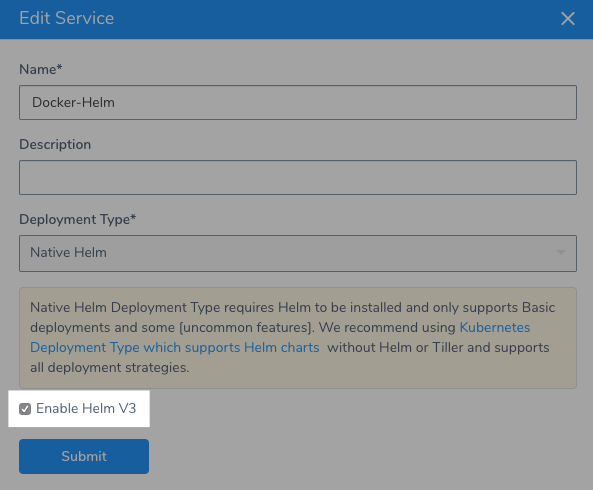Tick the Enable Helm V3 checkbox
This screenshot has width=593, height=490.
(x=25, y=409)
